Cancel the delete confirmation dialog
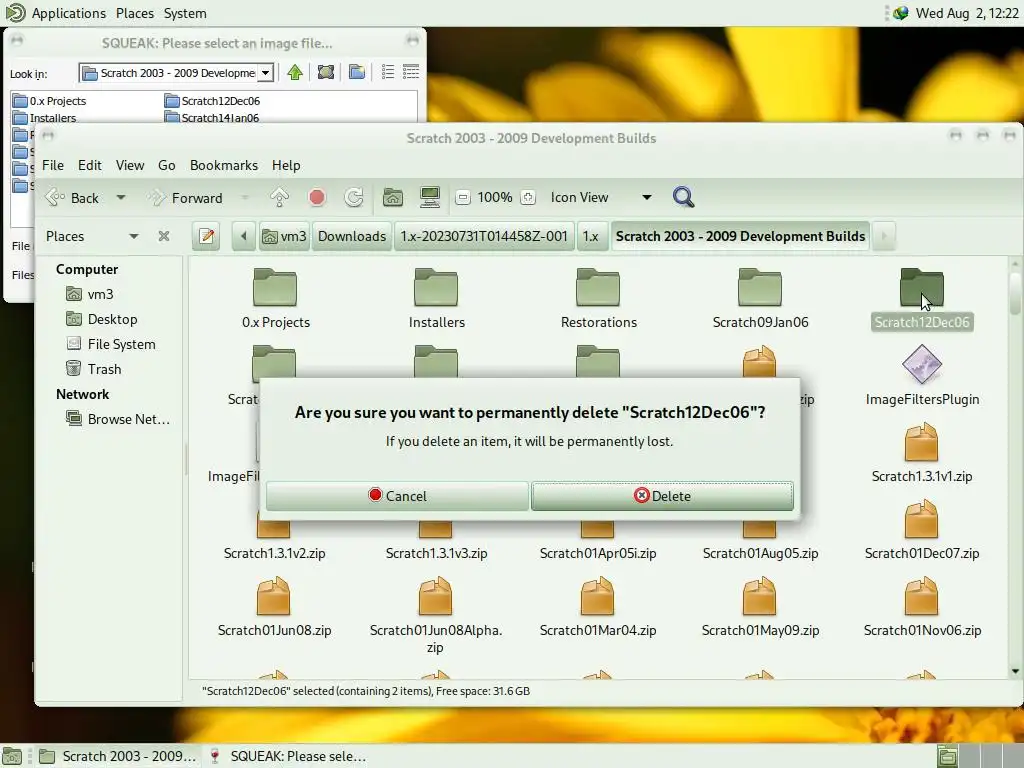Viewport: 1024px width, 768px height. pyautogui.click(x=397, y=496)
